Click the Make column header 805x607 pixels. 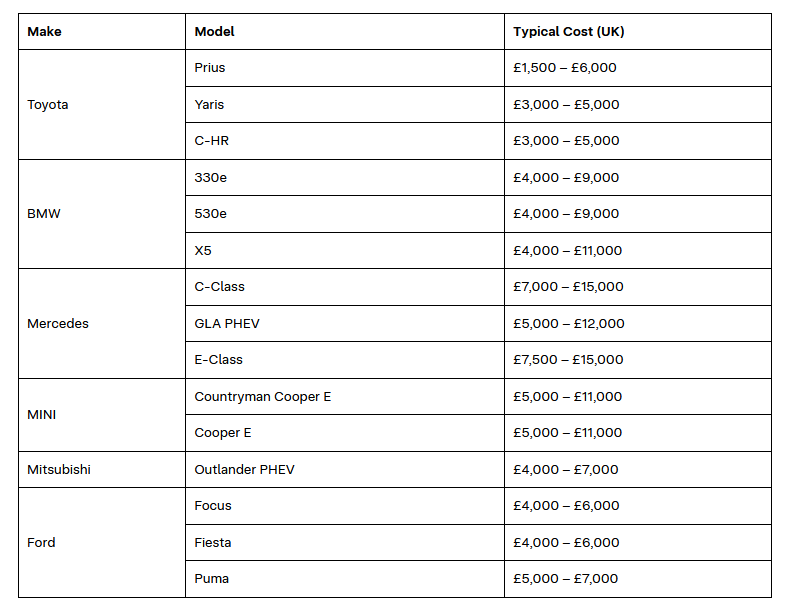[x=44, y=31]
